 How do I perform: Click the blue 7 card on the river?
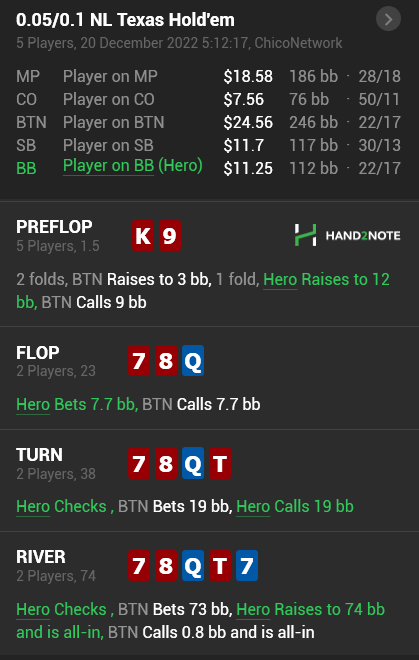coord(247,565)
